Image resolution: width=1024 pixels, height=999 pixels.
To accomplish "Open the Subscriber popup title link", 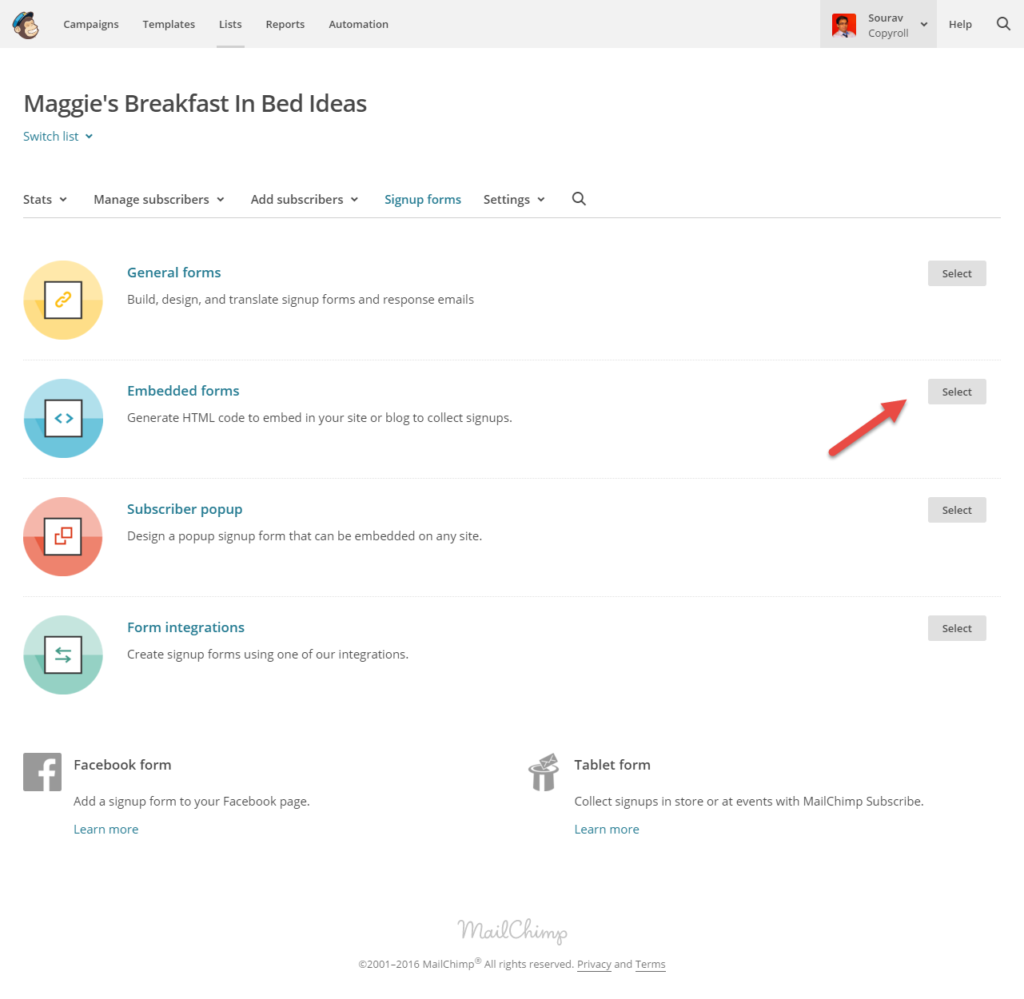I will [185, 509].
